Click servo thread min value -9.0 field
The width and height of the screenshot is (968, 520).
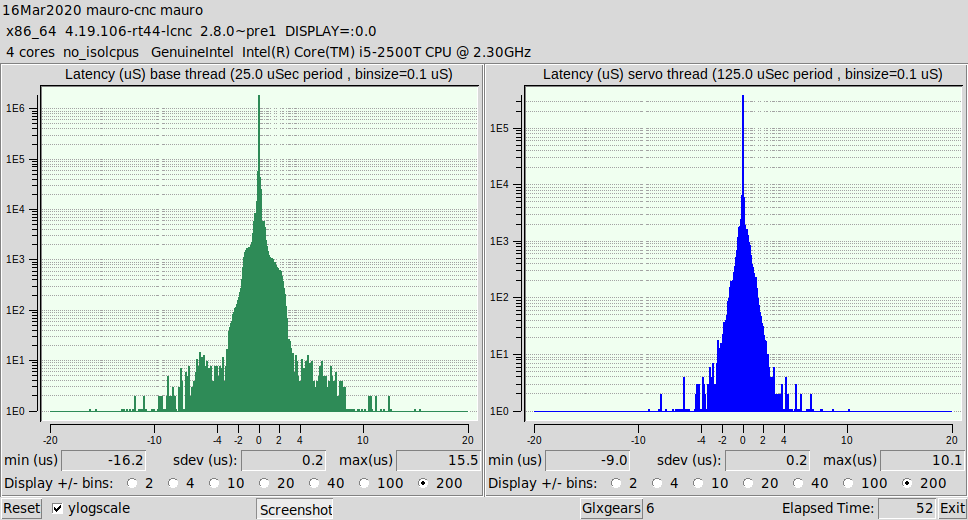pyautogui.click(x=588, y=460)
